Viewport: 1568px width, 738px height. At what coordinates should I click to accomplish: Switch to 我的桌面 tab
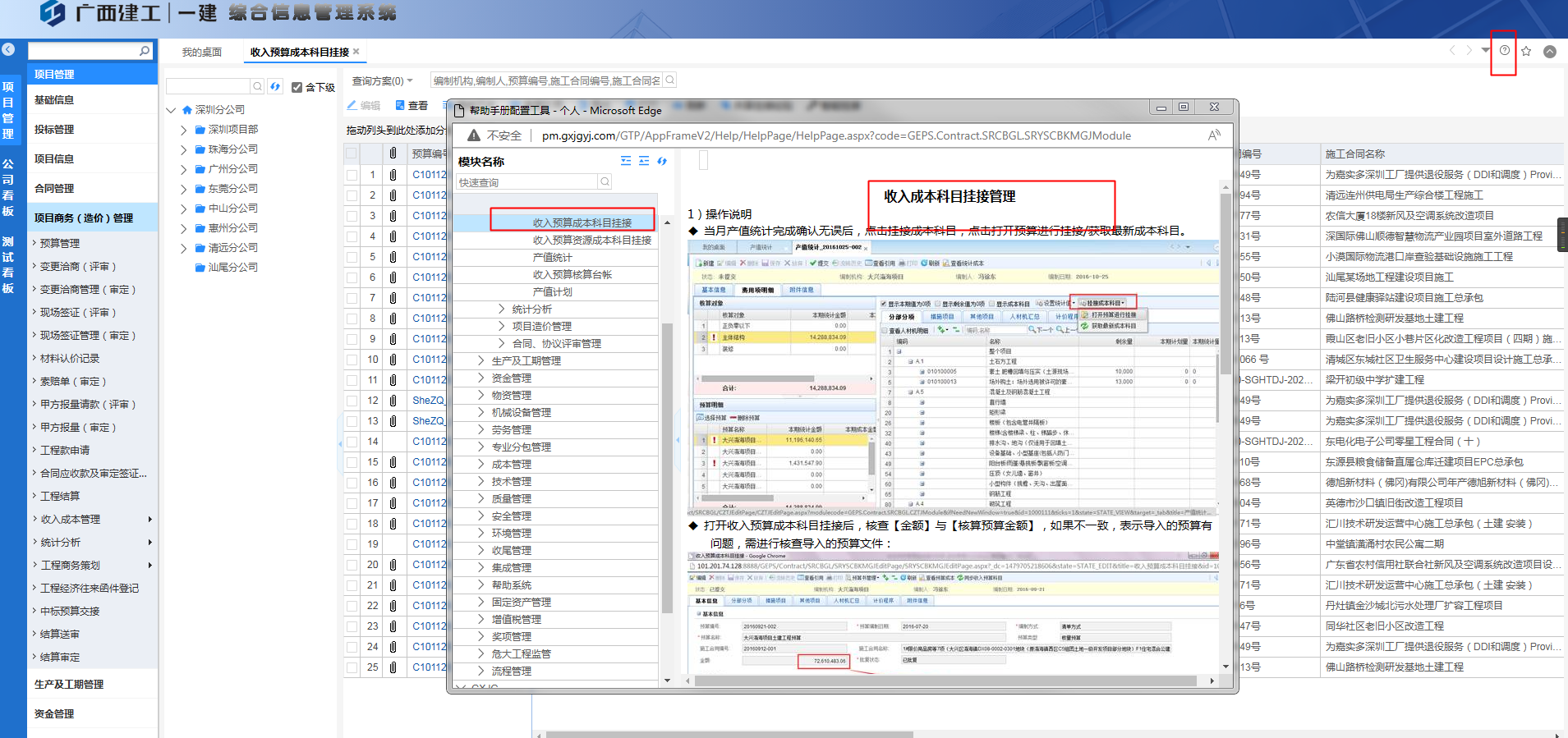coord(202,52)
